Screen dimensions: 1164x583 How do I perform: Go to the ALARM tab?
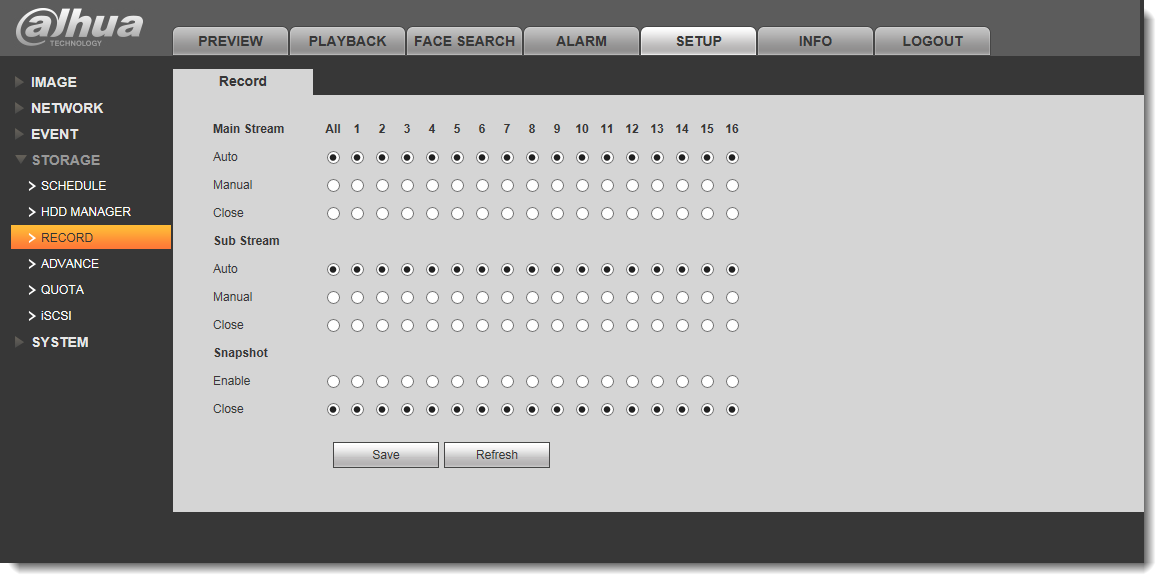coord(581,41)
